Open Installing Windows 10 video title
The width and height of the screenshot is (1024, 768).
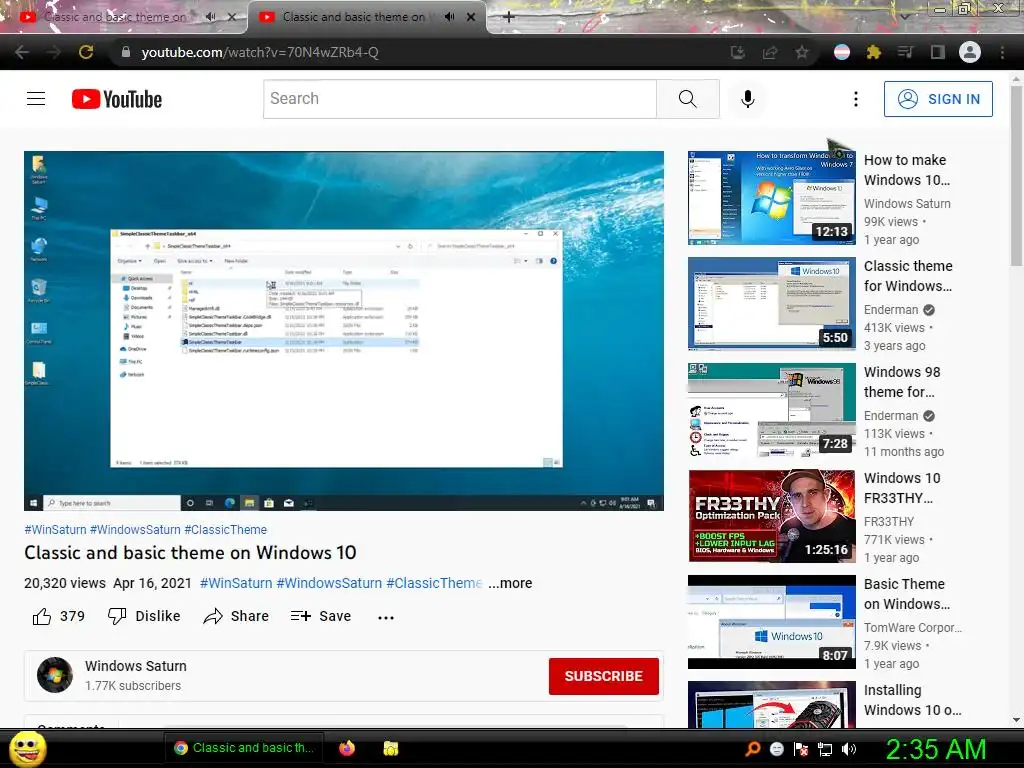(x=912, y=699)
